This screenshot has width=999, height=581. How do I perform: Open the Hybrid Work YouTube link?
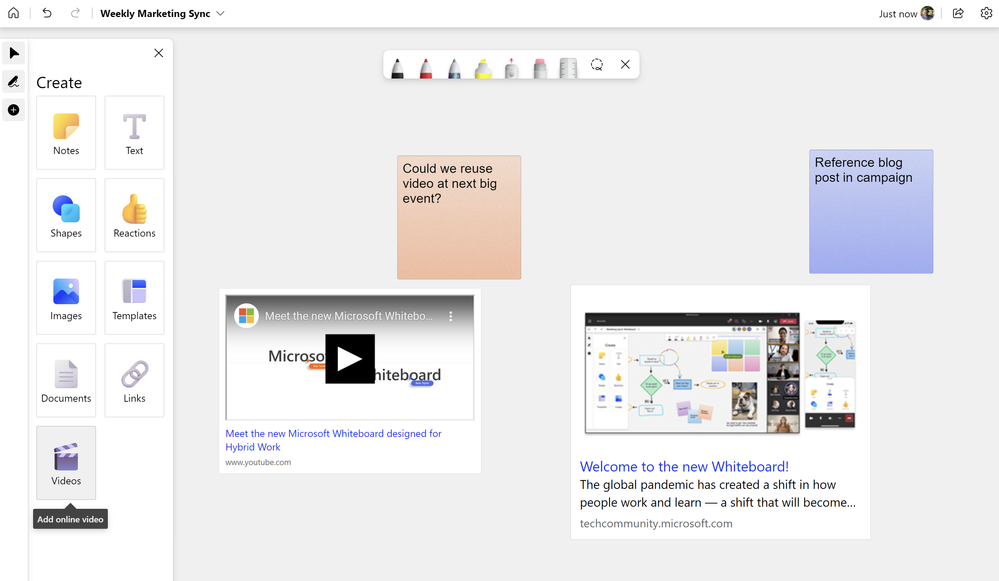[x=332, y=440]
